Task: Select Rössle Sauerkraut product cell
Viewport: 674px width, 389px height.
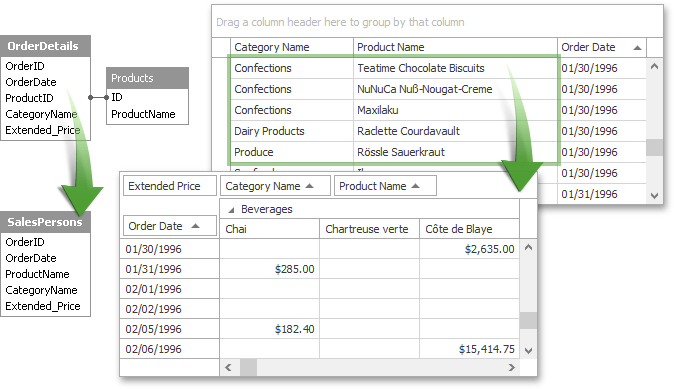Action: 455,152
